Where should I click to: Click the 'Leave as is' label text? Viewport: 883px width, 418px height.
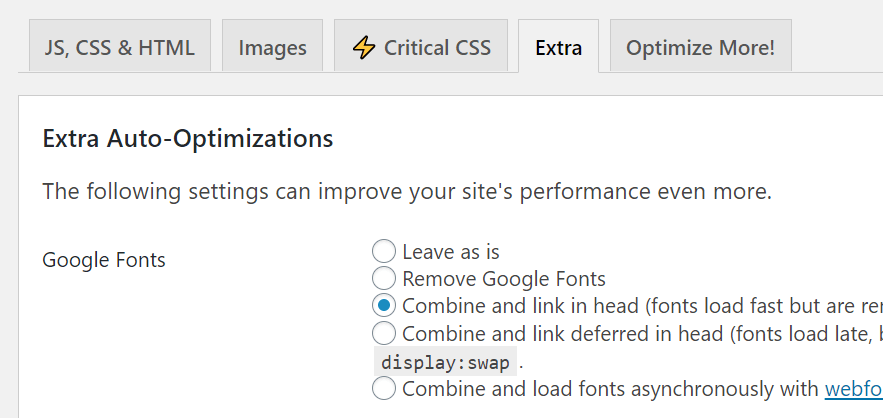tap(451, 251)
